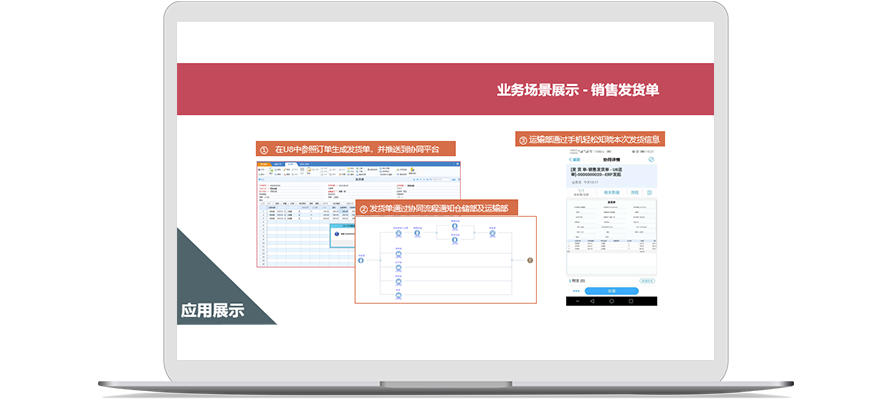Click the orange step ② workflow caption

pyautogui.click(x=433, y=209)
